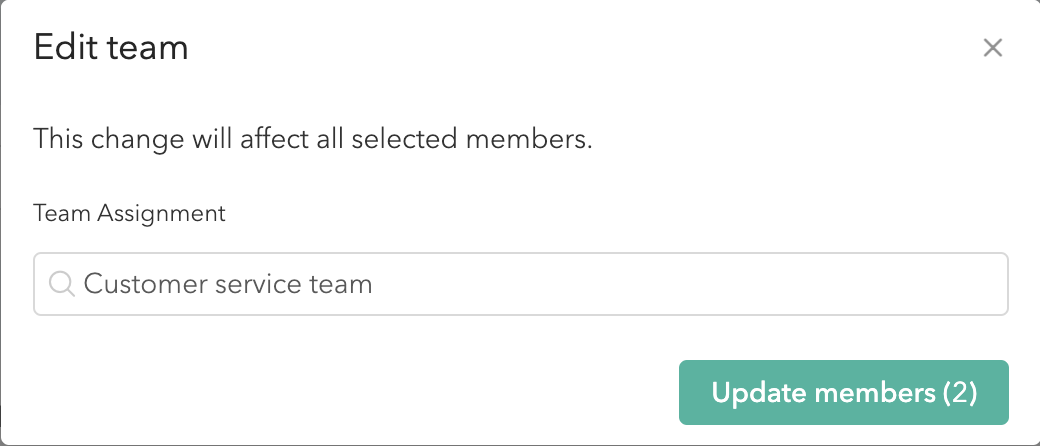Image resolution: width=1040 pixels, height=446 pixels.
Task: Click the sentence about affecting all selected members
Action: click(312, 139)
